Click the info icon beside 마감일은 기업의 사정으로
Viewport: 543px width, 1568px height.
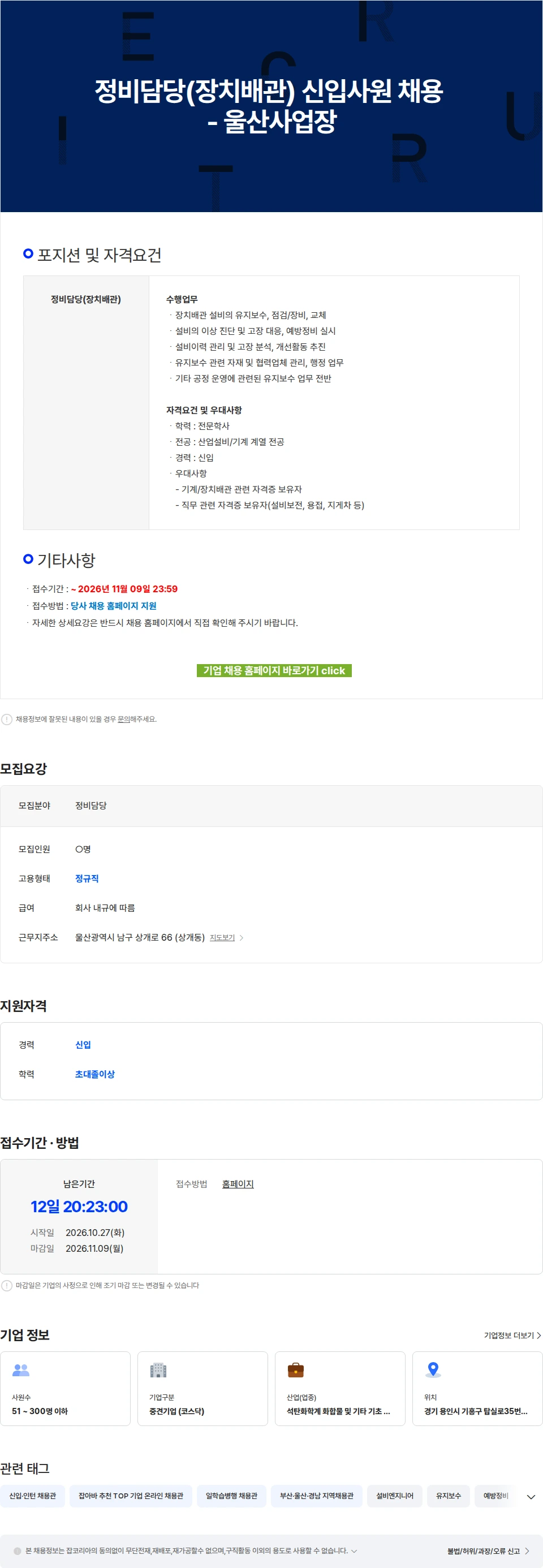(7, 1285)
